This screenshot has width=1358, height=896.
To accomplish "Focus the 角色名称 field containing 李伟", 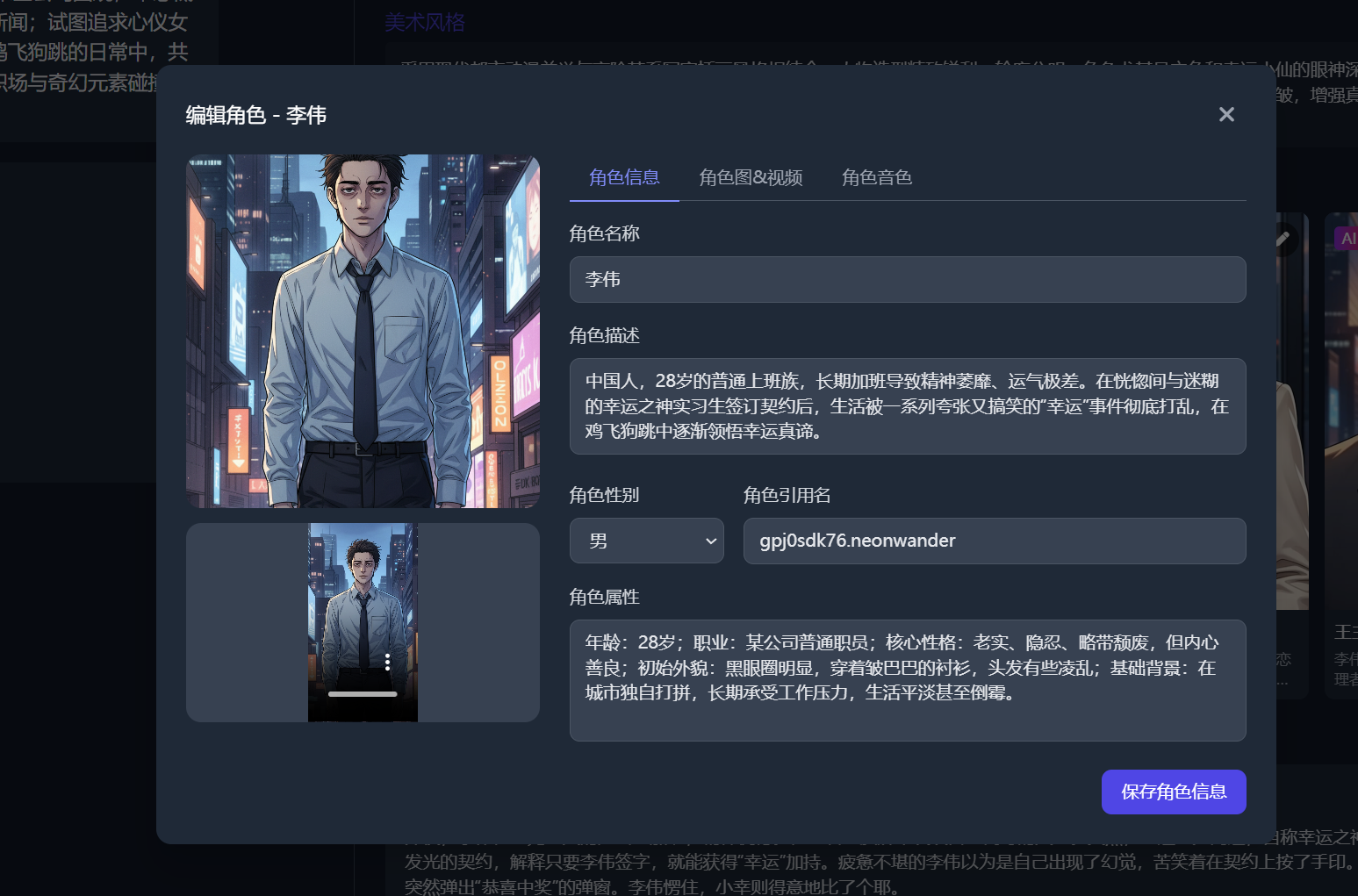I will click(908, 279).
